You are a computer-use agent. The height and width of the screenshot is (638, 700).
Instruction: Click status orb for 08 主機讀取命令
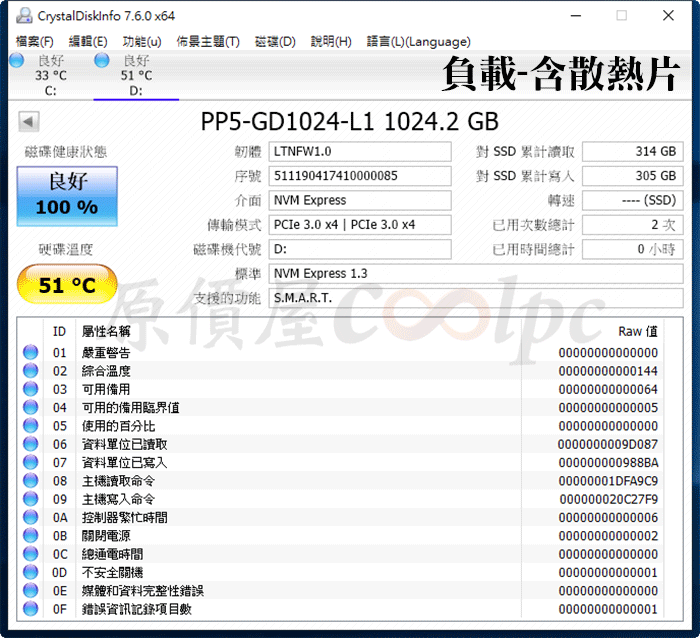[x=31, y=480]
